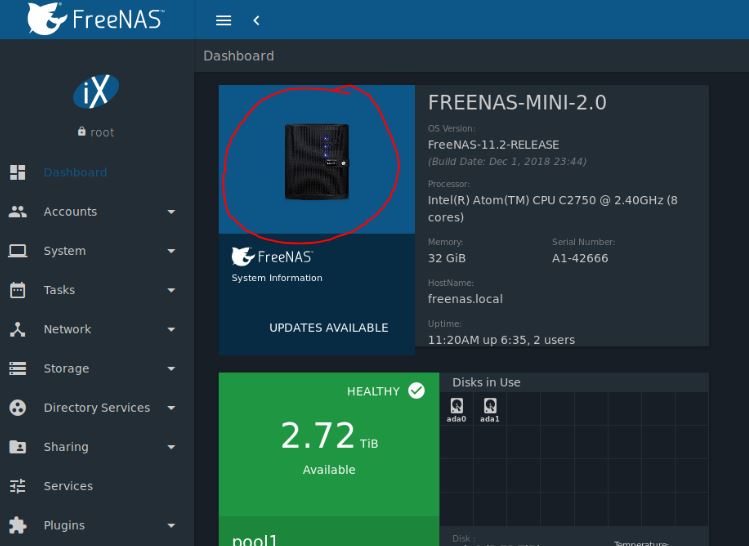
Task: Open the Storage menu item
Action: click(x=66, y=368)
